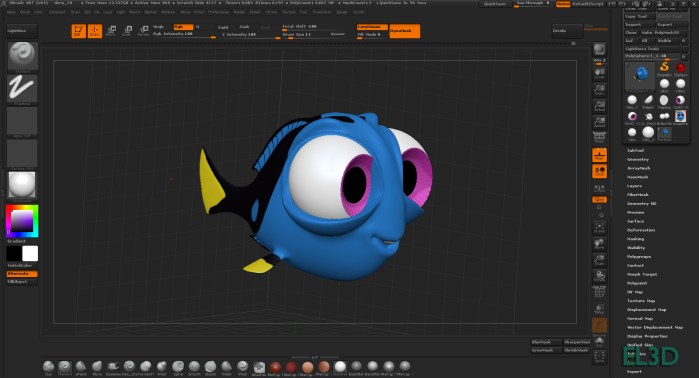Click the AAHalf icon
Image resolution: width=699 pixels, height=378 pixels.
(600, 122)
